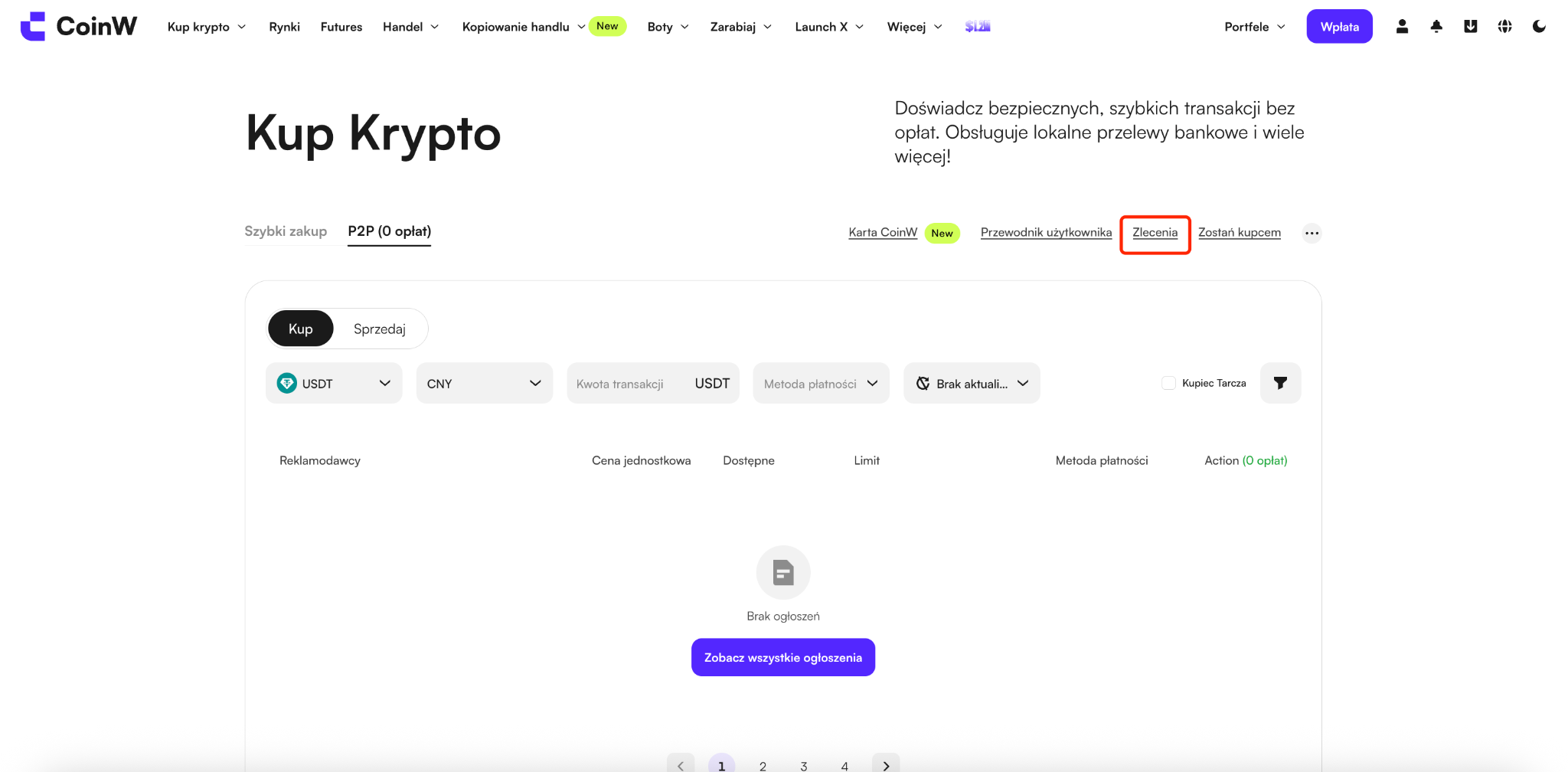Open the Futures menu item
This screenshot has width=1568, height=772.
tap(341, 27)
